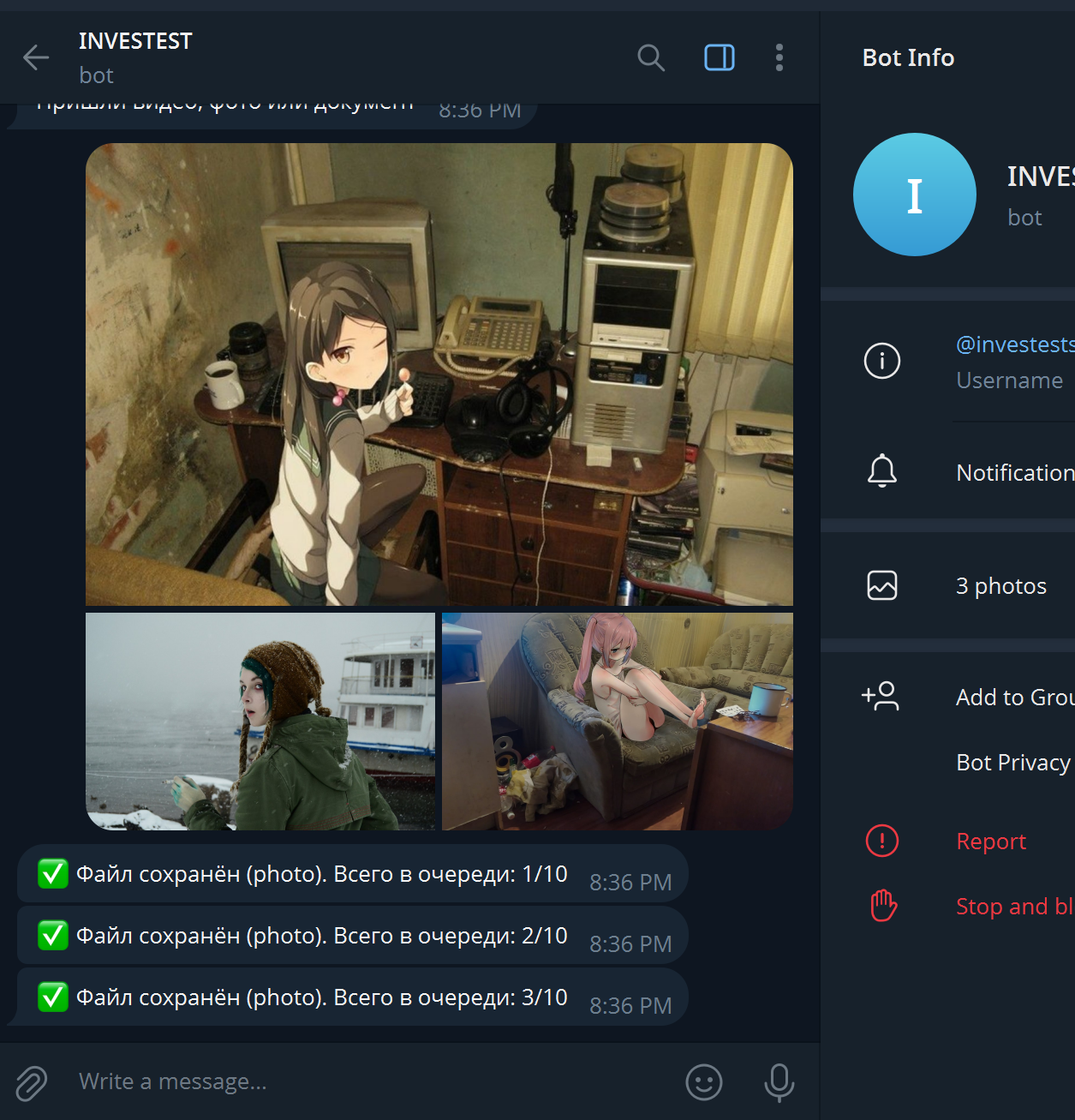
Task: Go back using the arrow icon
Action: pos(36,57)
